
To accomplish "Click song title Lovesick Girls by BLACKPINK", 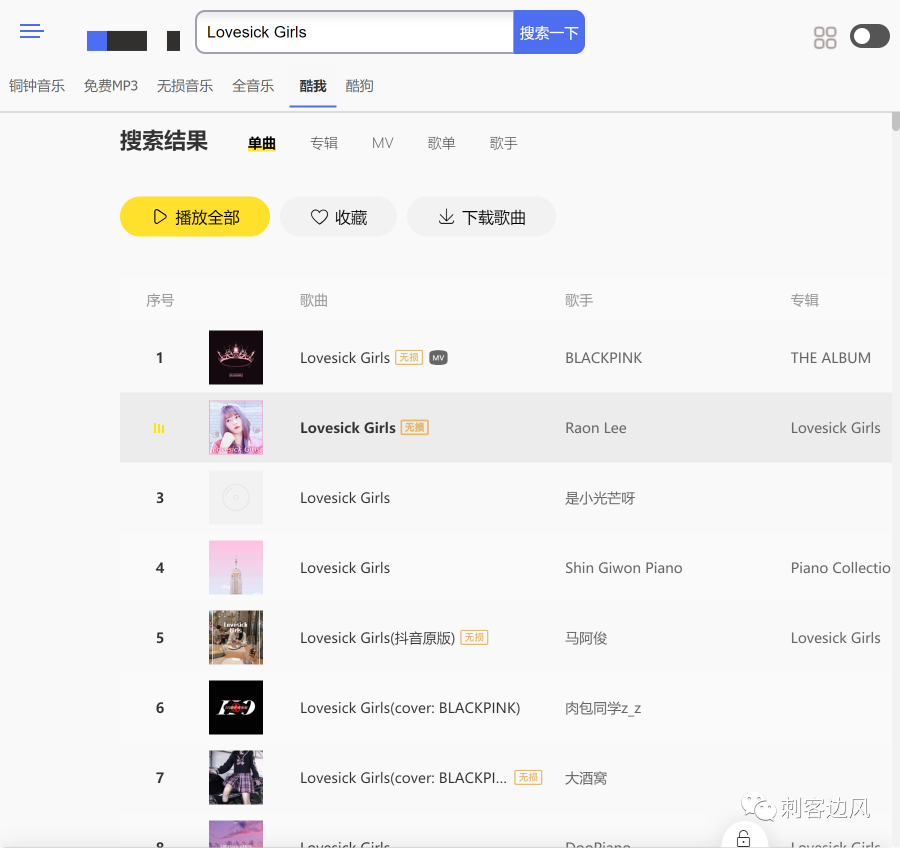I will click(345, 358).
